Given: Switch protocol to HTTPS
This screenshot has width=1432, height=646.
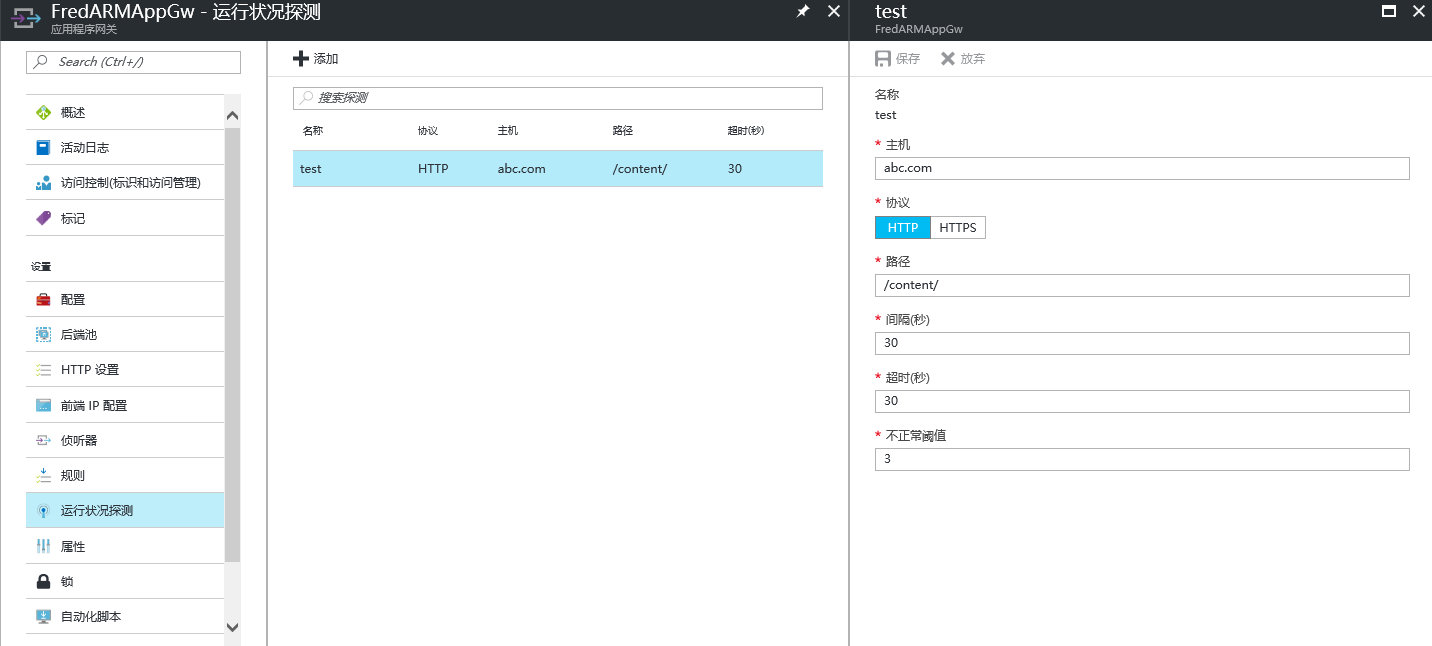Looking at the screenshot, I should [957, 228].
